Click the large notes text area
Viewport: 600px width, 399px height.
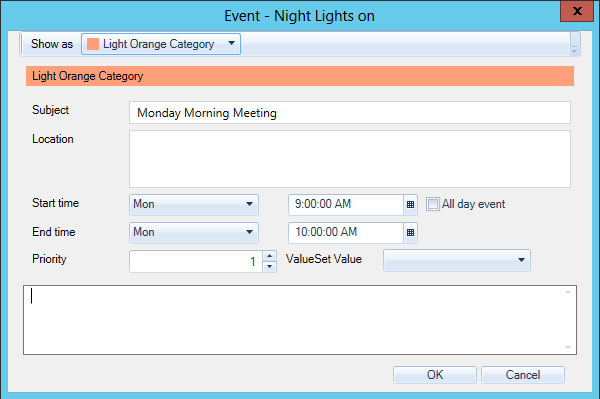(300, 320)
